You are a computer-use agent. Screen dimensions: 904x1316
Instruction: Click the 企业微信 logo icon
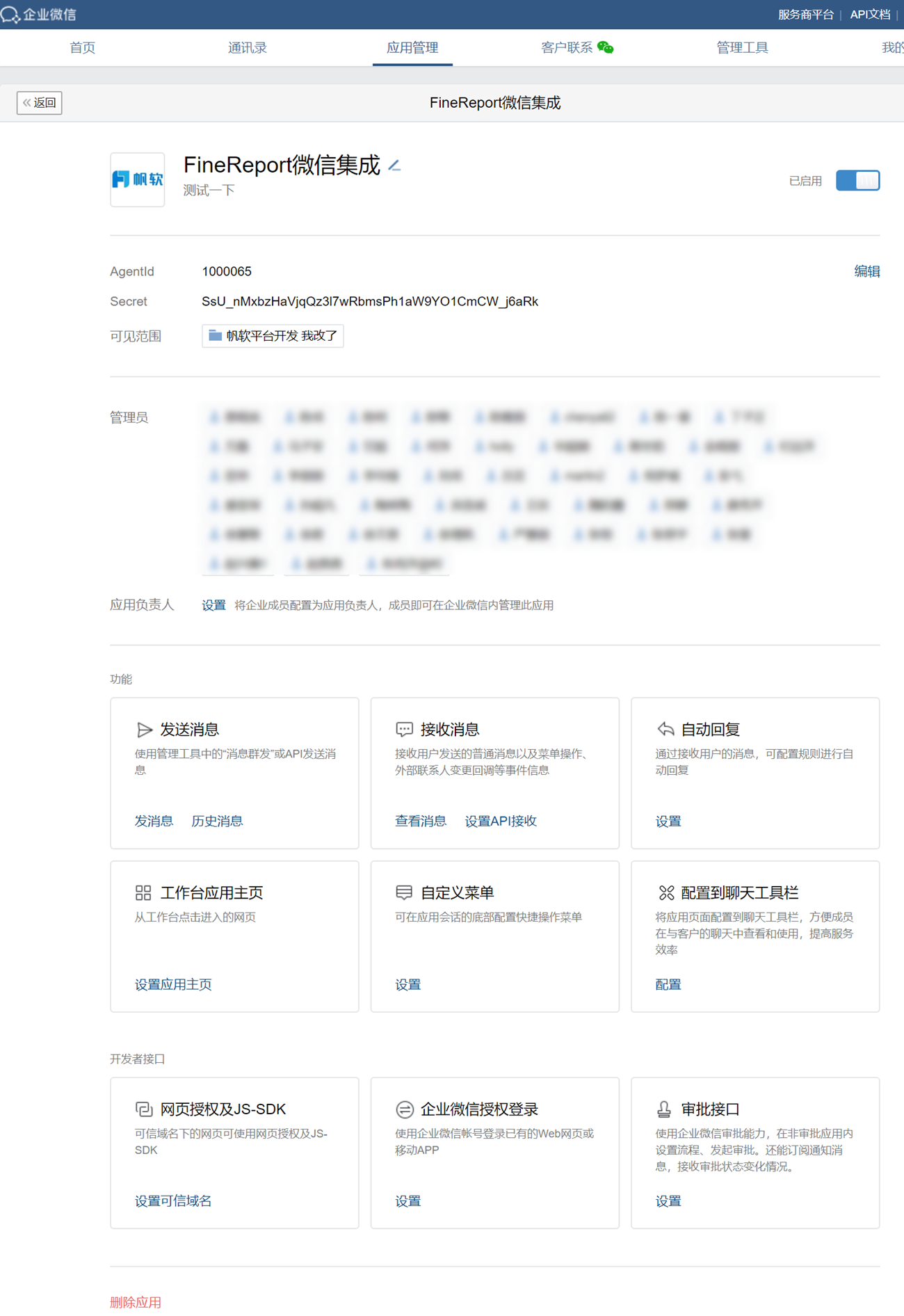click(x=10, y=15)
